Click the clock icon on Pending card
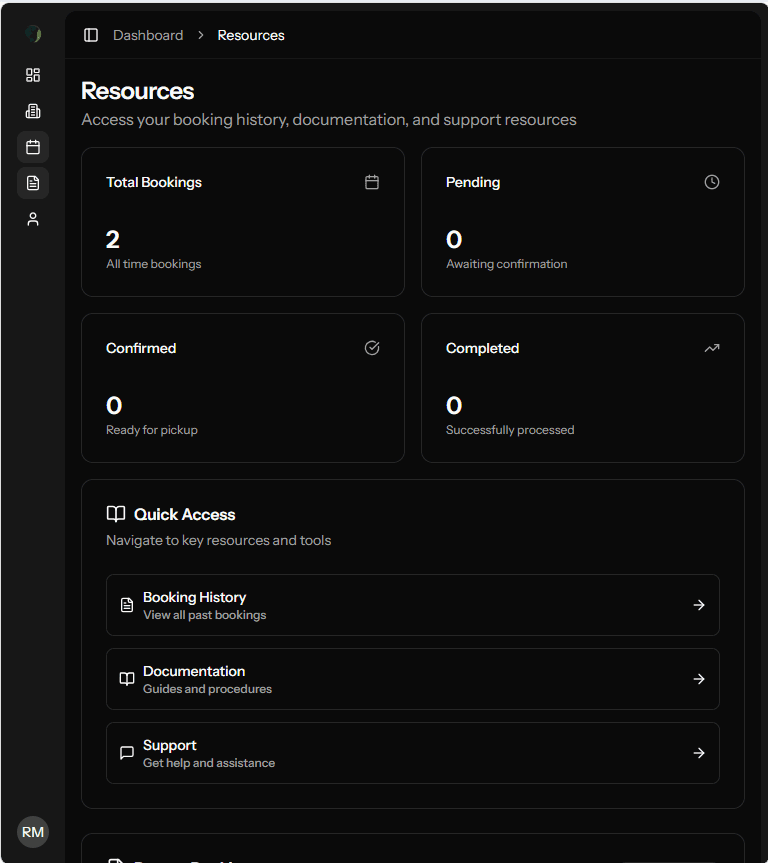768x863 pixels. pos(712,182)
